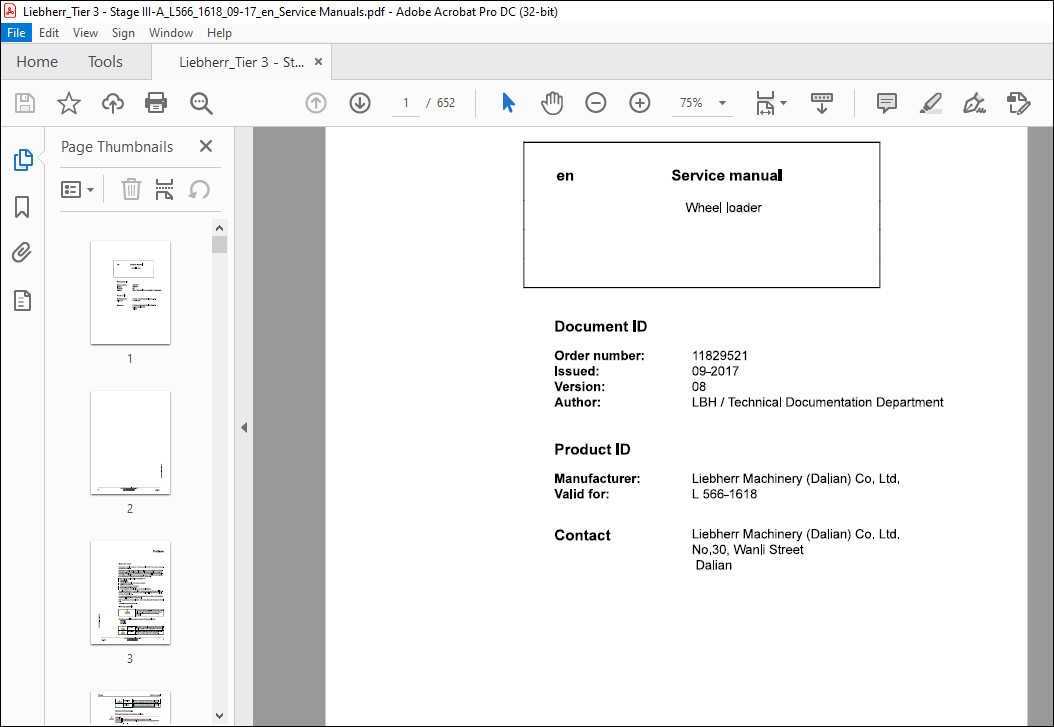The height and width of the screenshot is (727, 1054).
Task: Open the sign document pen tool
Action: 974,103
